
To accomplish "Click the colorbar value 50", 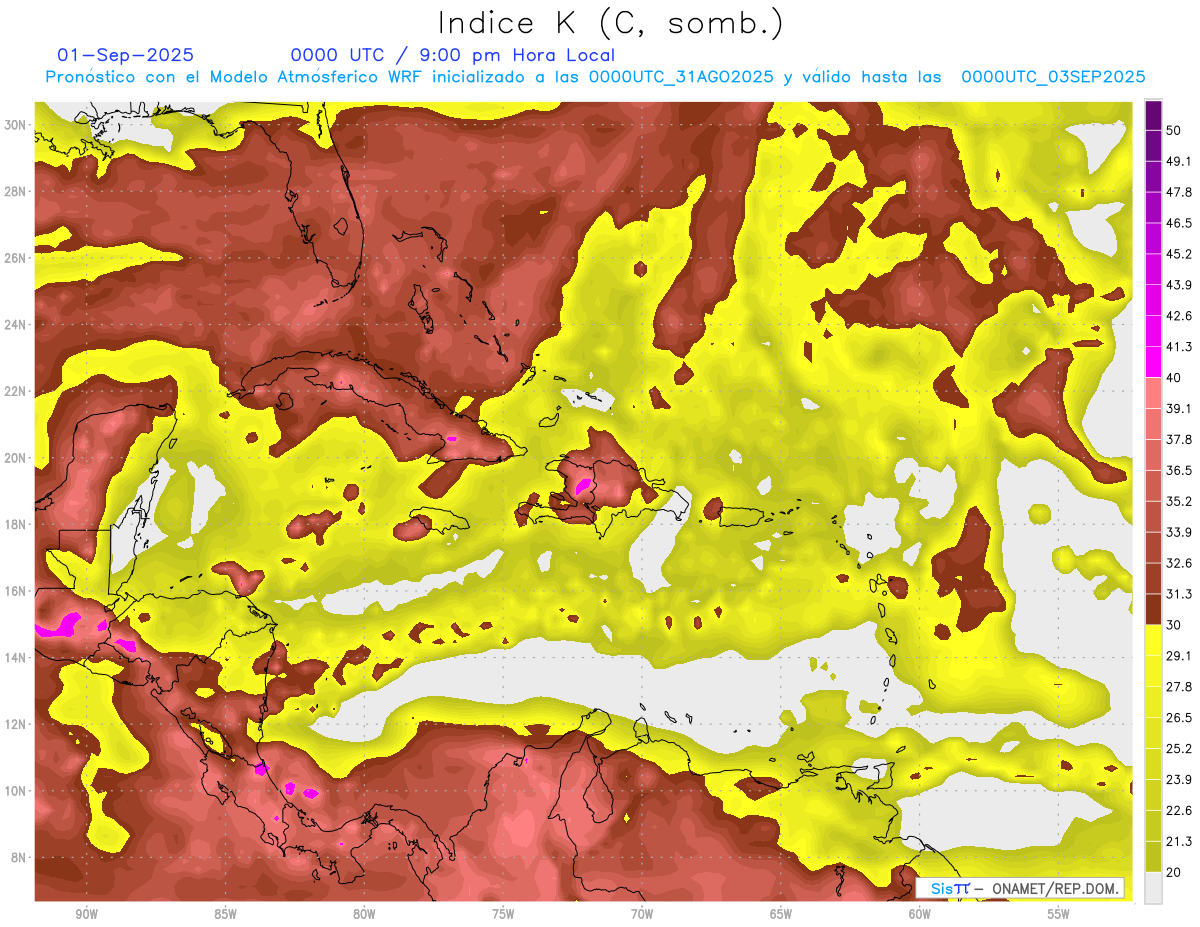I will point(1174,130).
